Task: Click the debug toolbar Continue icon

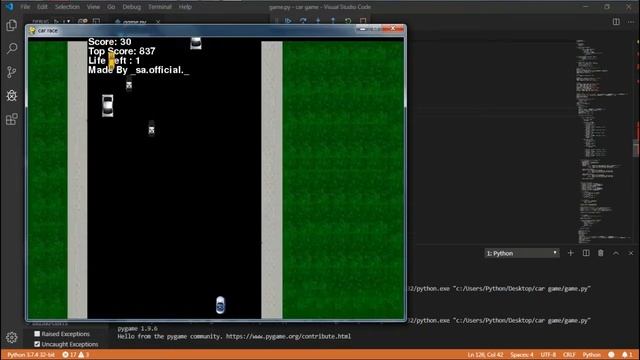Action: 288,20
